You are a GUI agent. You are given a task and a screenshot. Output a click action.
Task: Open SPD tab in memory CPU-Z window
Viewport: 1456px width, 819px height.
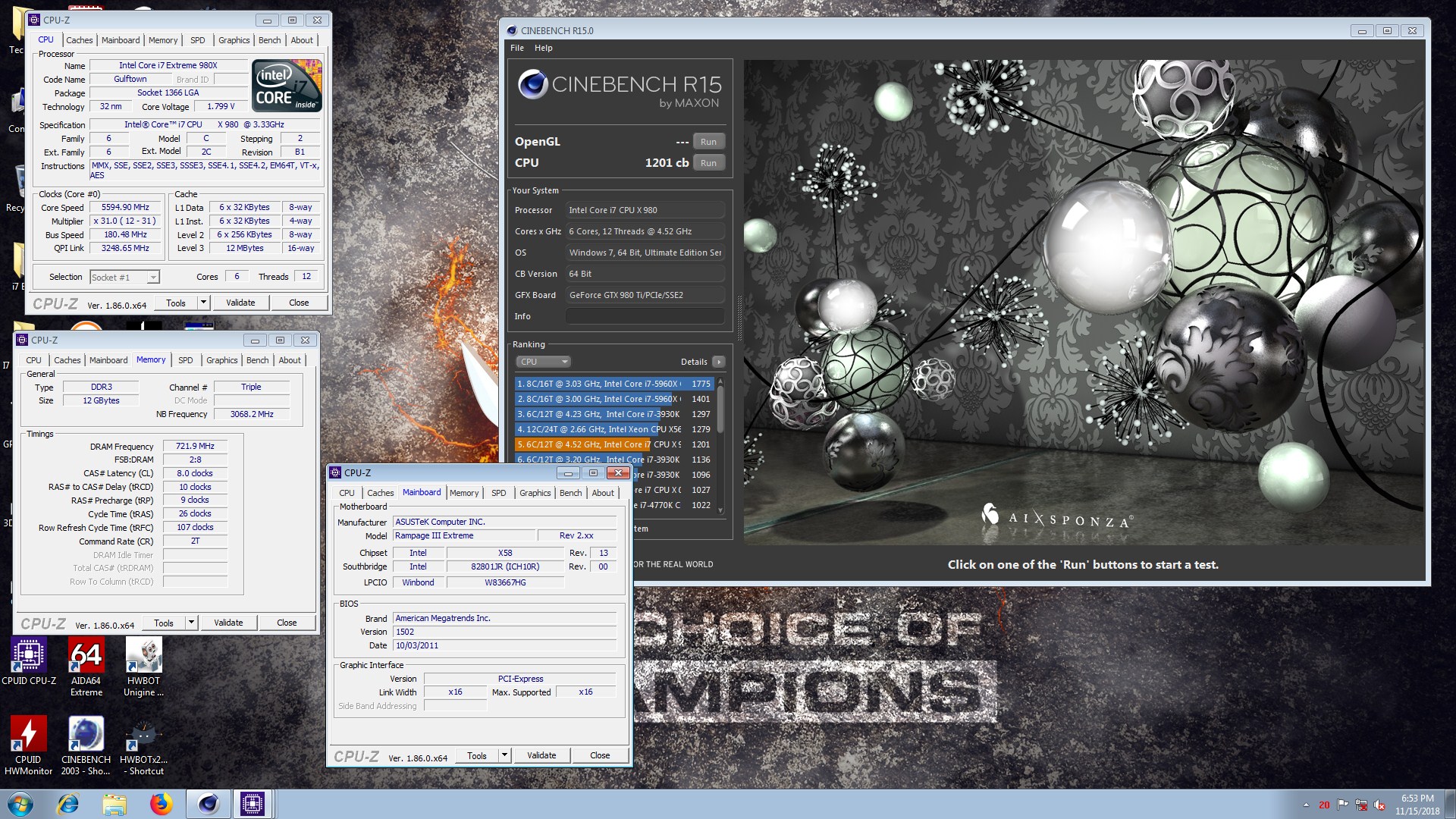(x=186, y=360)
